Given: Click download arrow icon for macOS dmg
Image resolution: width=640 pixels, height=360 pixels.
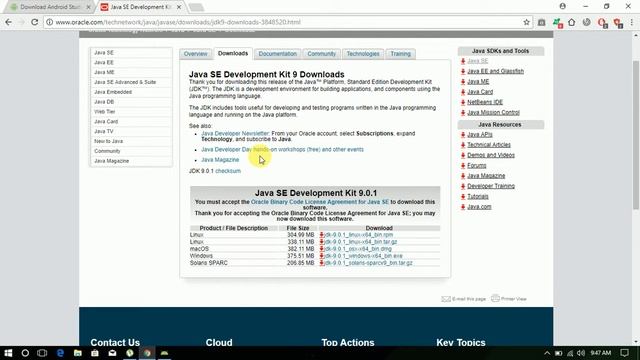Looking at the screenshot, I should [x=322, y=249].
